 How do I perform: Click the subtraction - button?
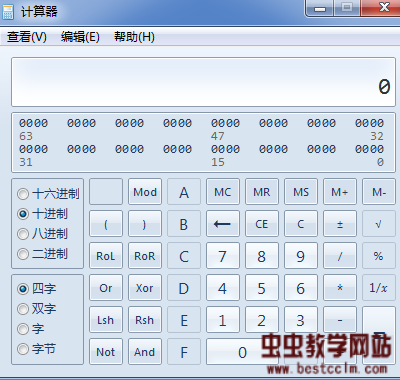coord(340,320)
